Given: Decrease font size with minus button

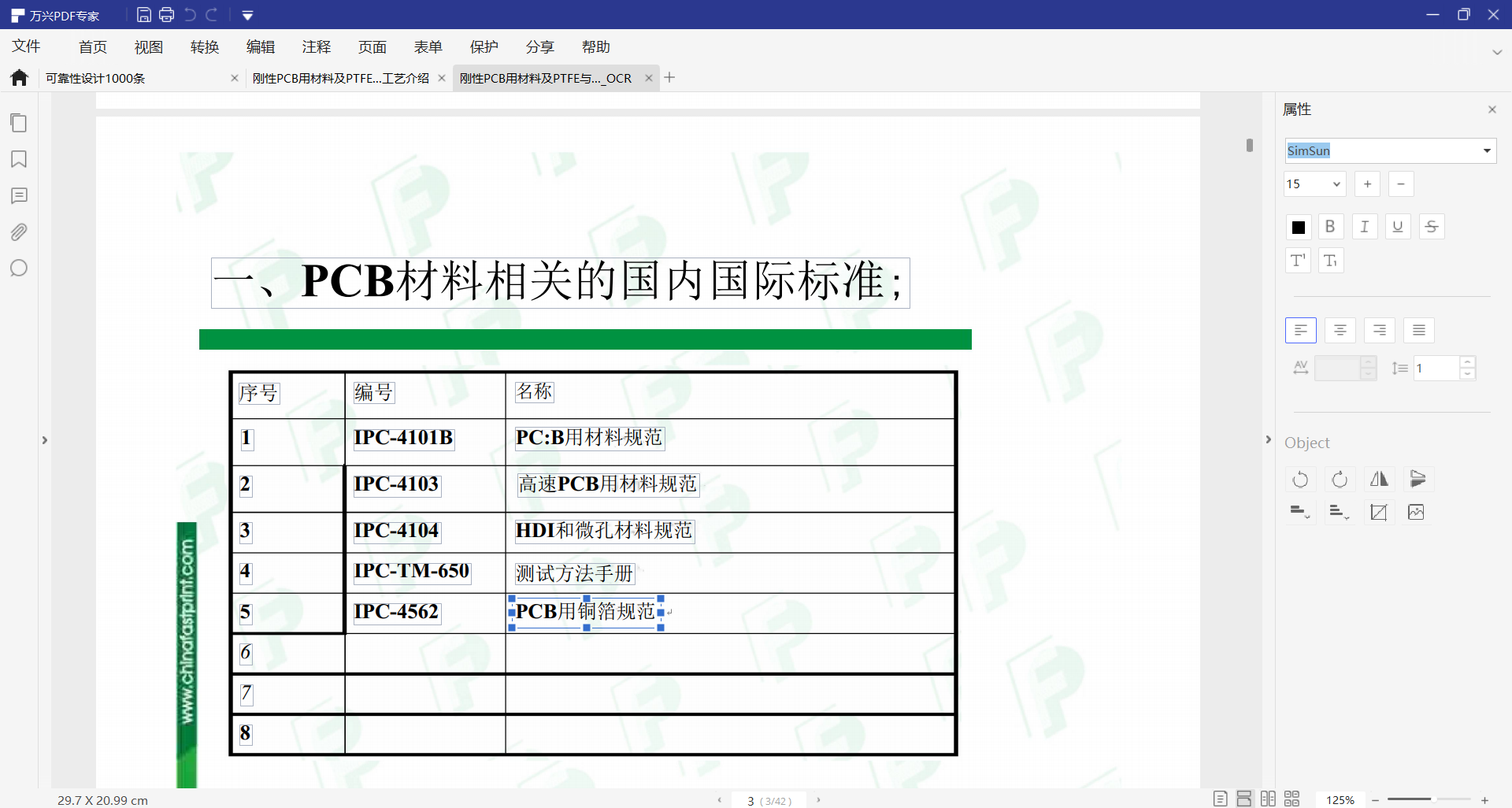Looking at the screenshot, I should point(1401,183).
